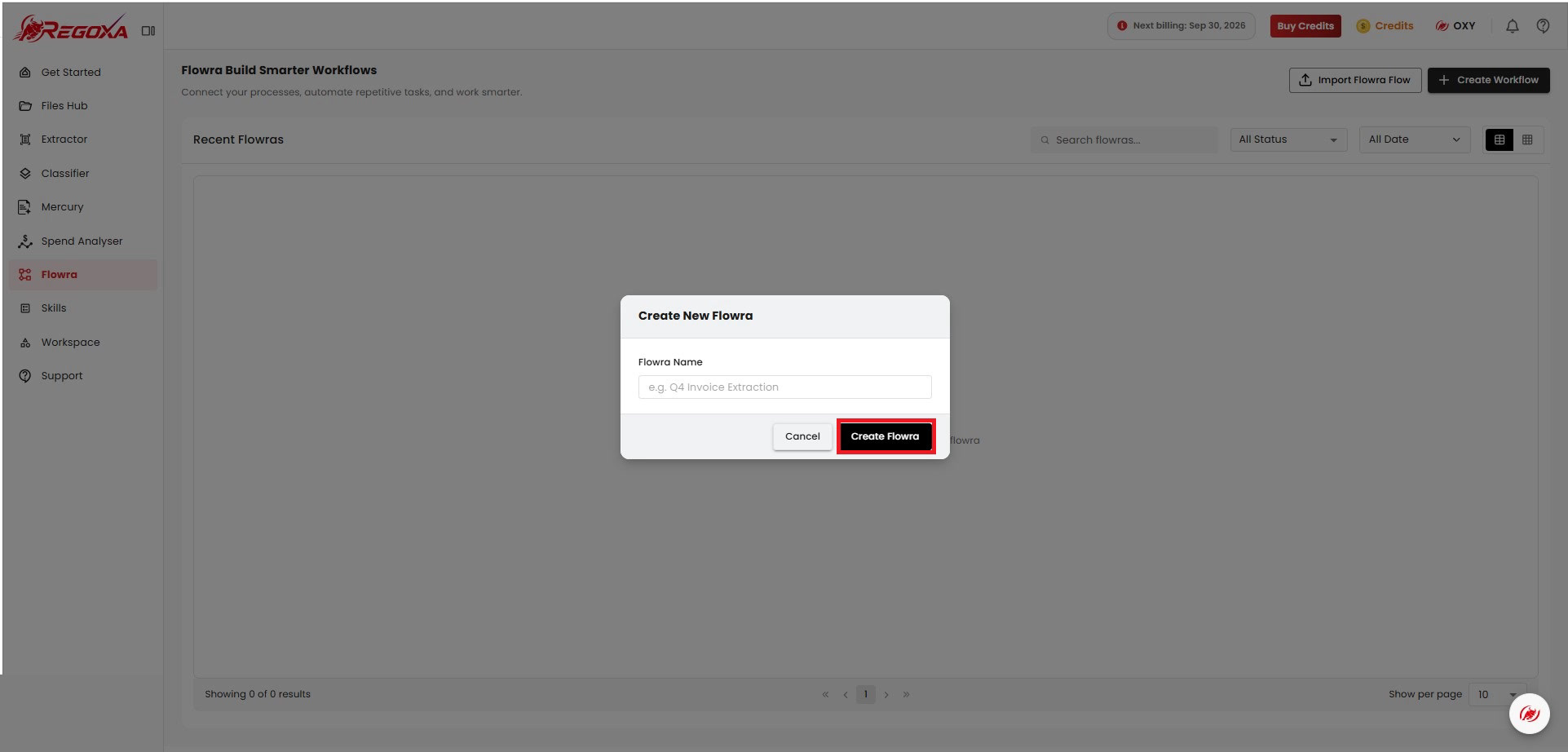Go to the first page arrow
The width and height of the screenshot is (1568, 752).
pos(825,695)
